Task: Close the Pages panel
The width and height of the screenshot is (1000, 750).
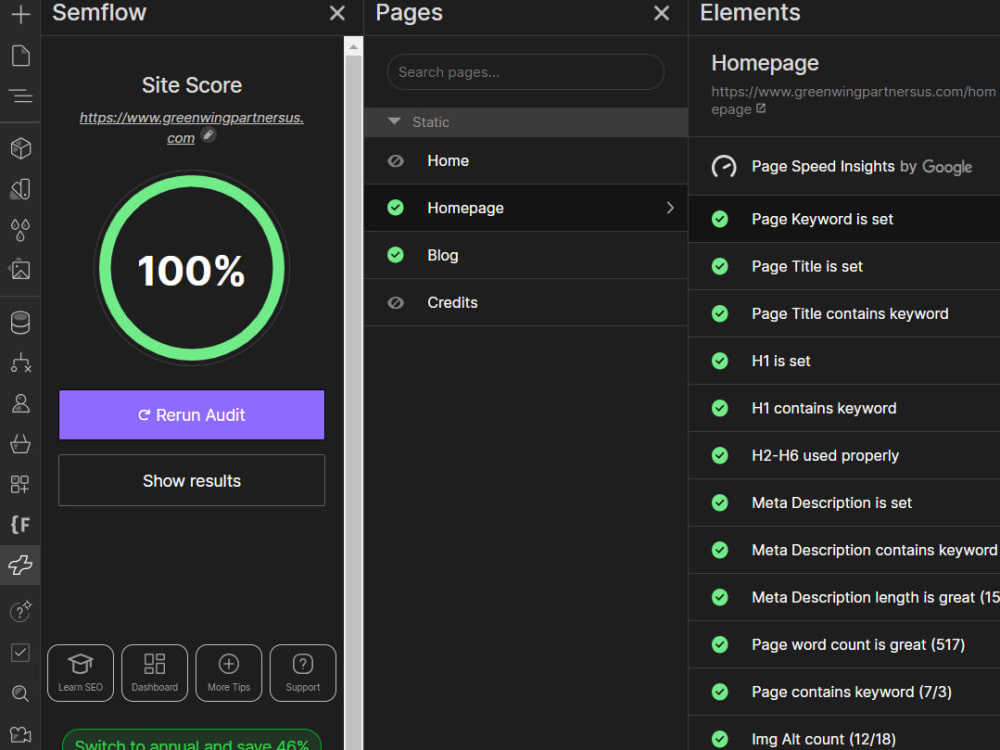Action: click(661, 13)
